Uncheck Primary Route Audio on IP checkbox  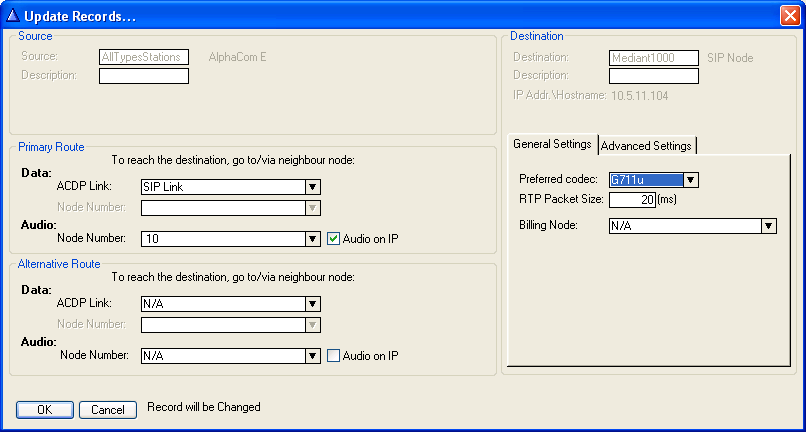coord(334,239)
